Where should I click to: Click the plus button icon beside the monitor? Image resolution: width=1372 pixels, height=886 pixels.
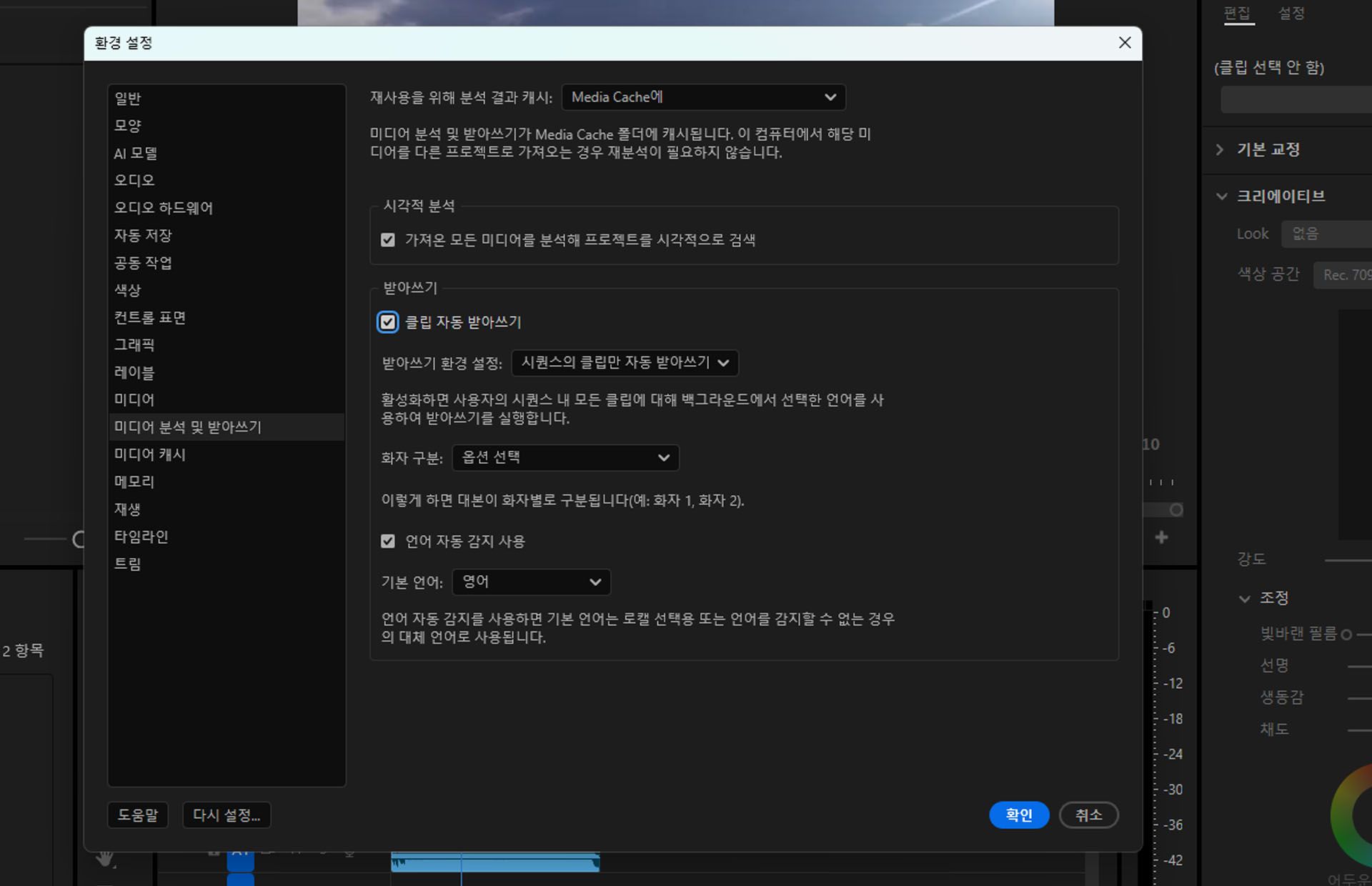tap(1161, 537)
